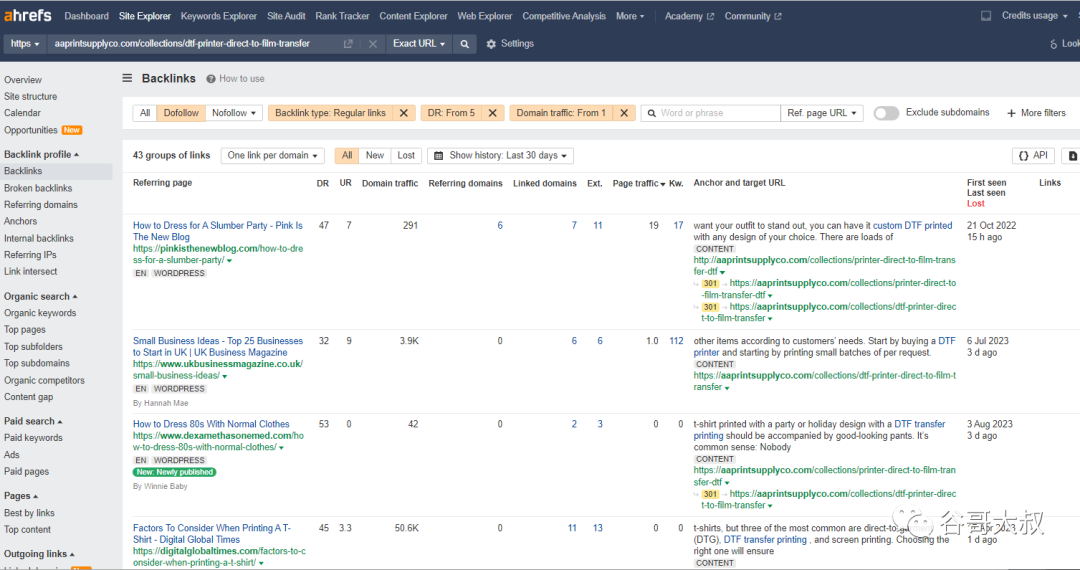Open Ref. page URL dropdown
1080x570 pixels.
tap(822, 113)
